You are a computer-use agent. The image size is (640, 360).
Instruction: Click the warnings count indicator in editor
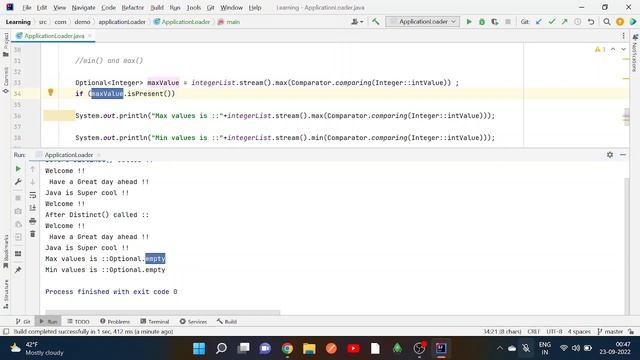(600, 49)
